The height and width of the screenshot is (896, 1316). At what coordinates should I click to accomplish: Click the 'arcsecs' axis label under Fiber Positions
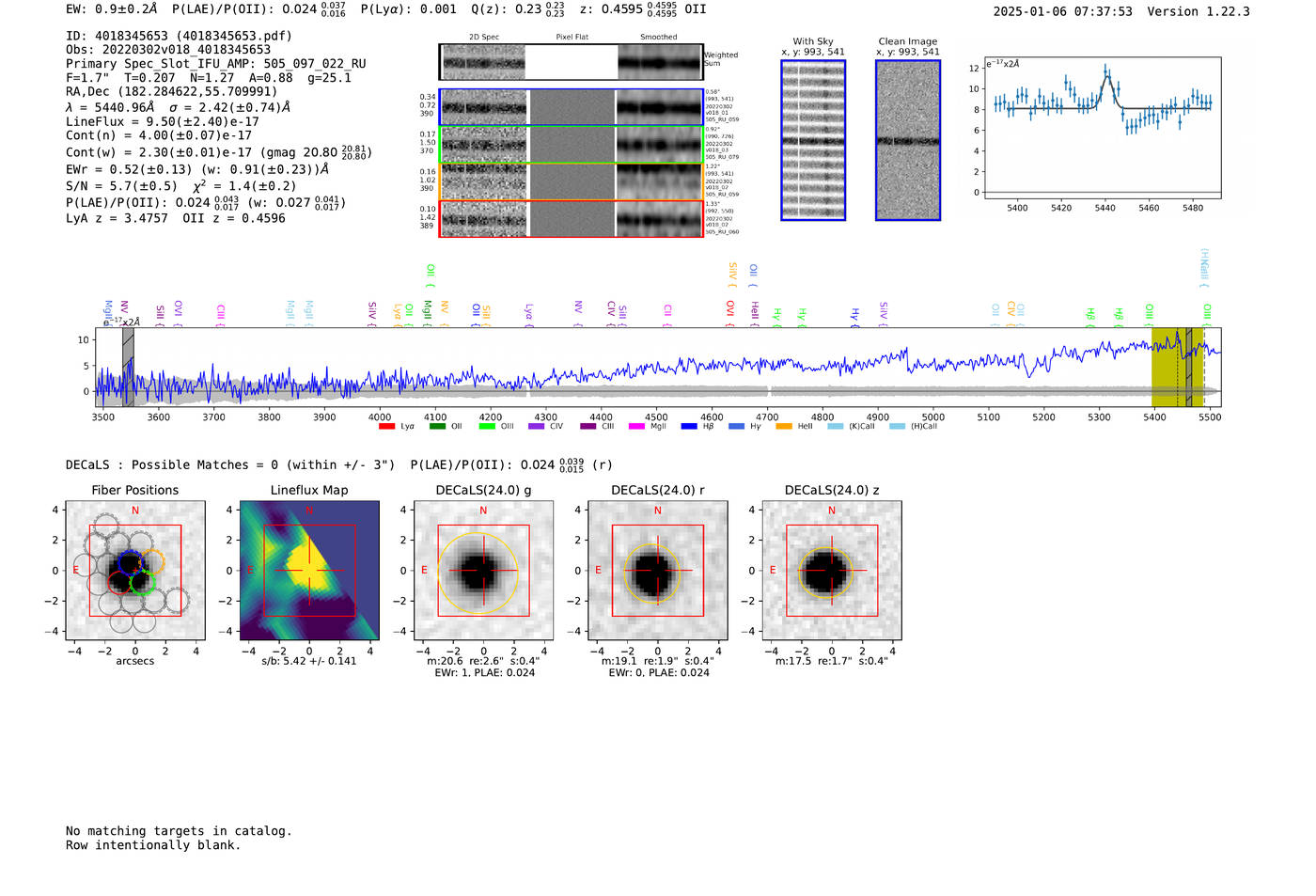tap(135, 661)
